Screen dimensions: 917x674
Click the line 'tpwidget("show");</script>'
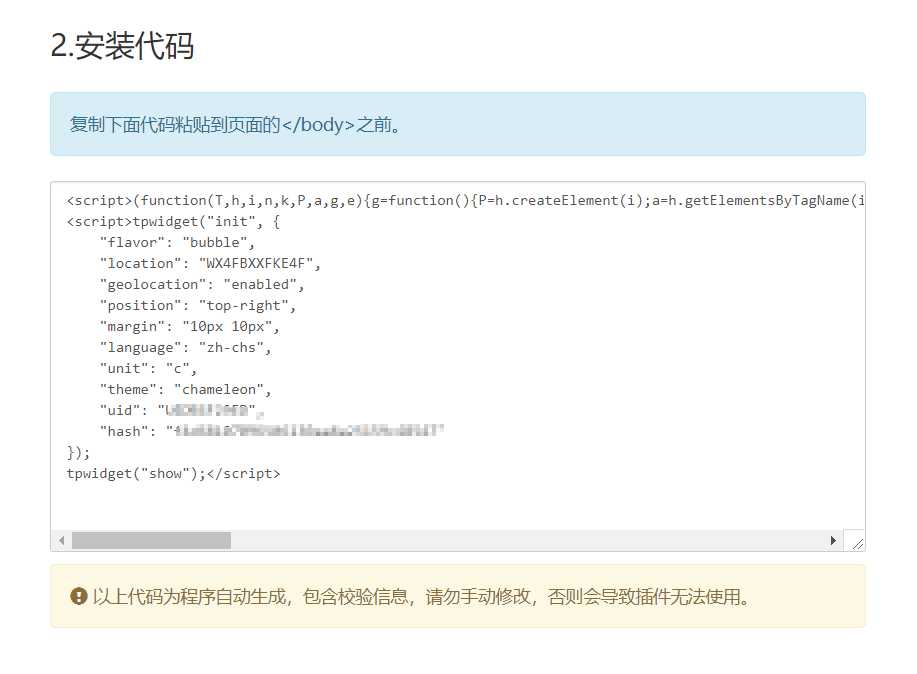pyautogui.click(x=174, y=474)
